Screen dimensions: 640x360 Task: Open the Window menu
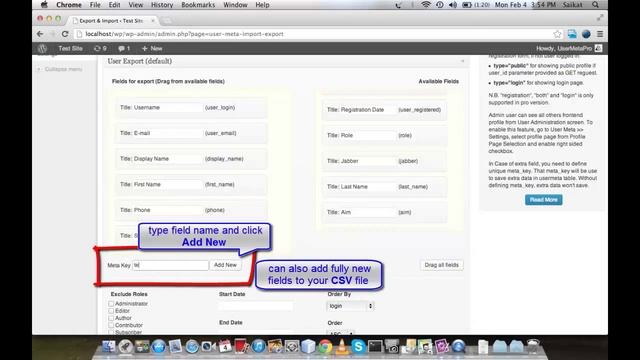pos(235,5)
